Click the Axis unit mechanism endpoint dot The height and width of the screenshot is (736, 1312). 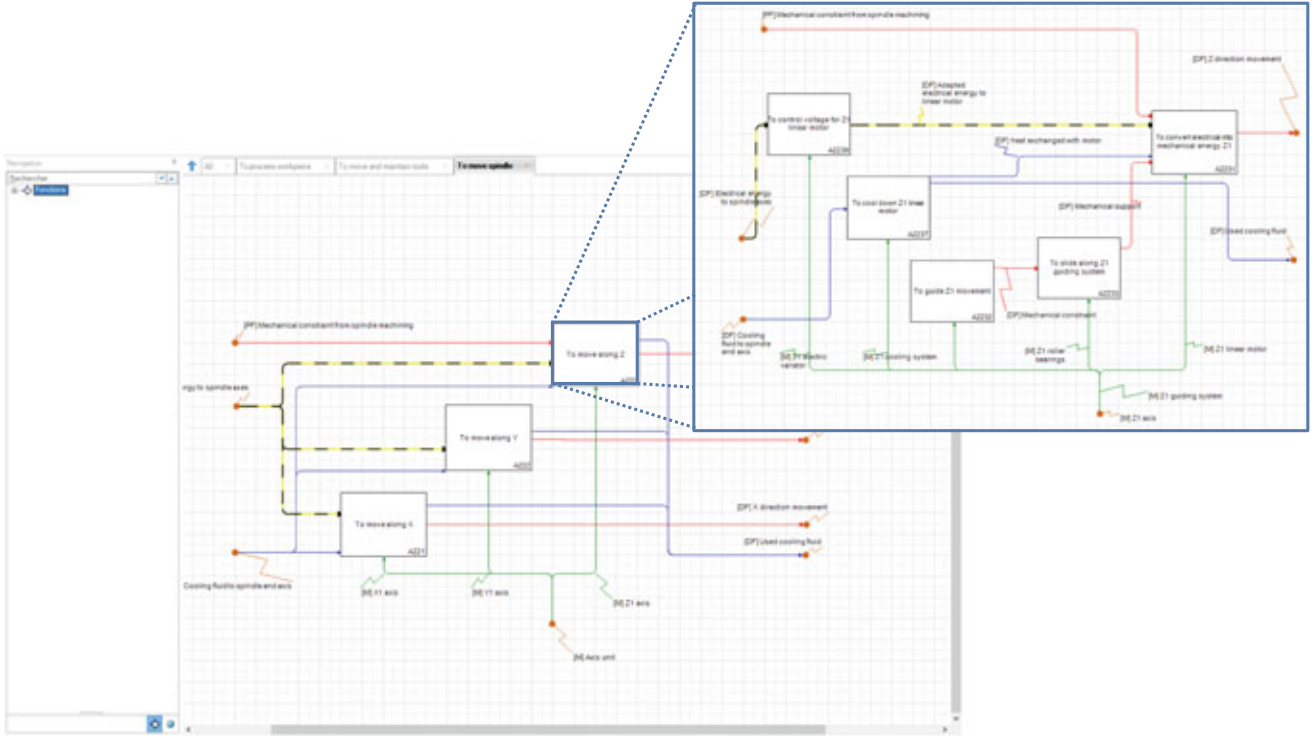click(551, 624)
